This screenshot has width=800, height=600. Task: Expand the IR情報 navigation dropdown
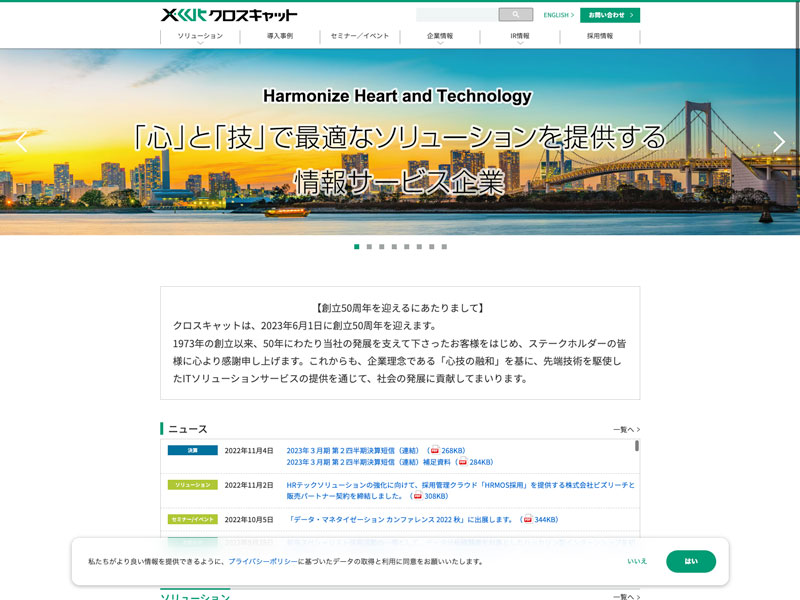tap(520, 37)
